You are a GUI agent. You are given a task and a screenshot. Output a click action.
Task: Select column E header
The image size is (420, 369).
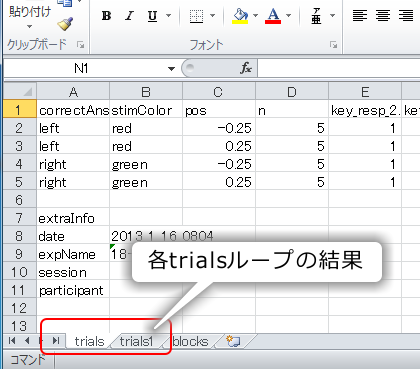[x=365, y=92]
